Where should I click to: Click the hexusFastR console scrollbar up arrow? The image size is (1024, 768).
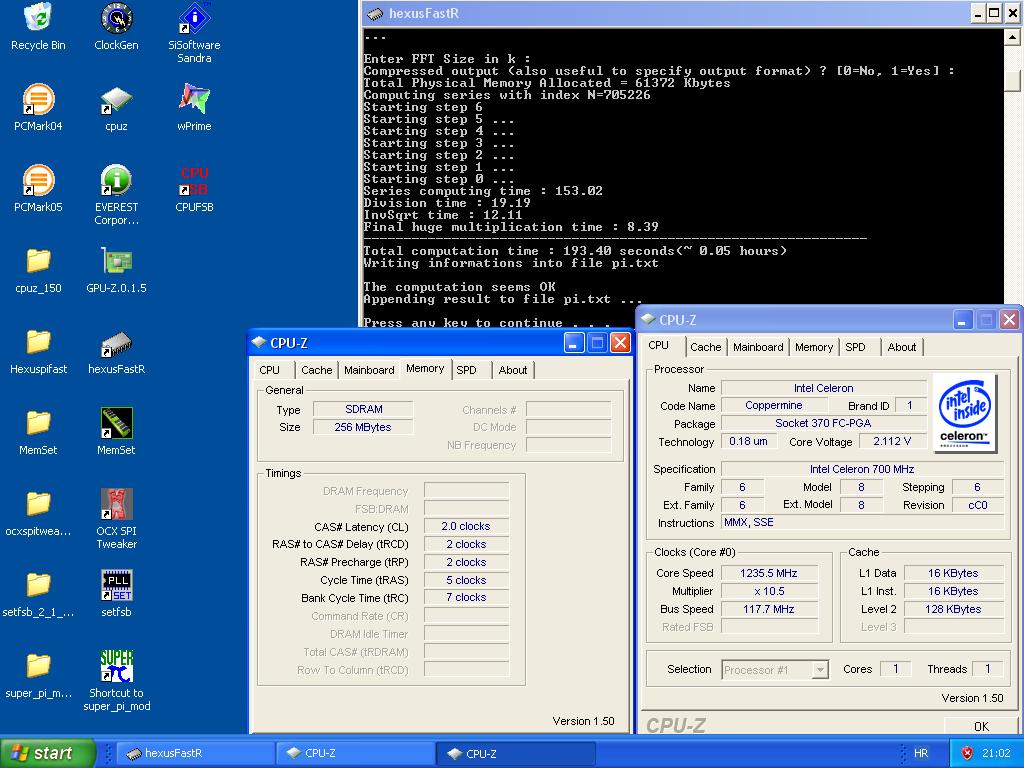pyautogui.click(x=1012, y=37)
